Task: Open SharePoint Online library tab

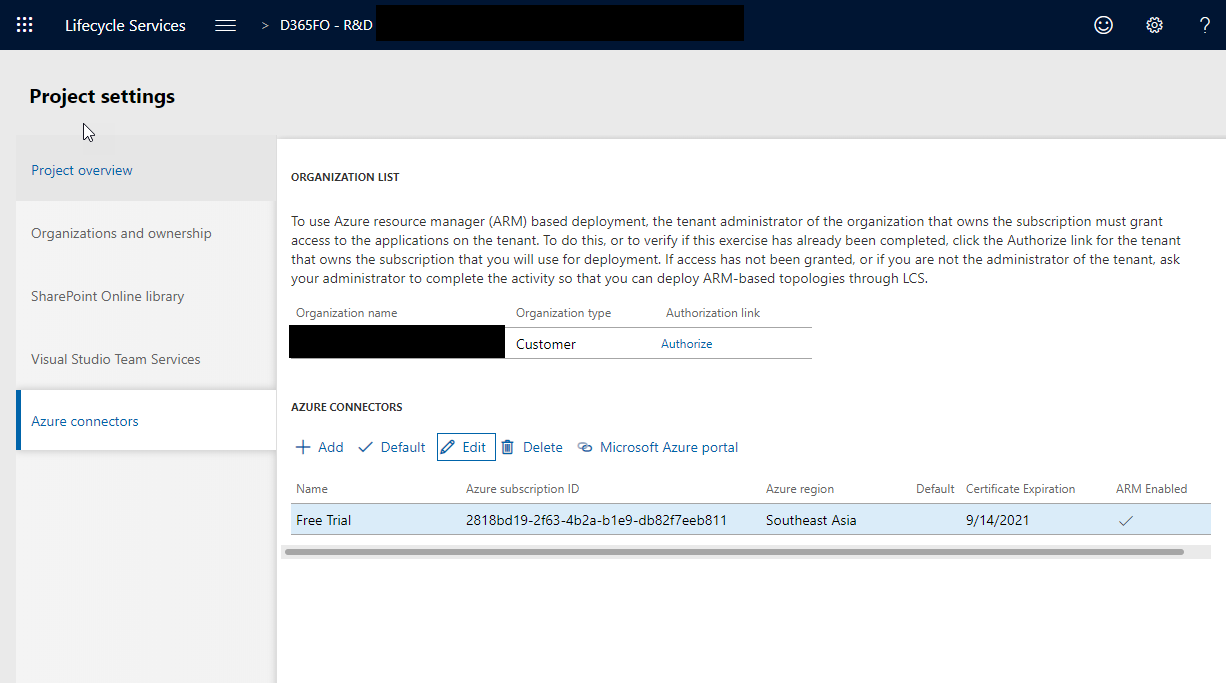Action: 108,296
